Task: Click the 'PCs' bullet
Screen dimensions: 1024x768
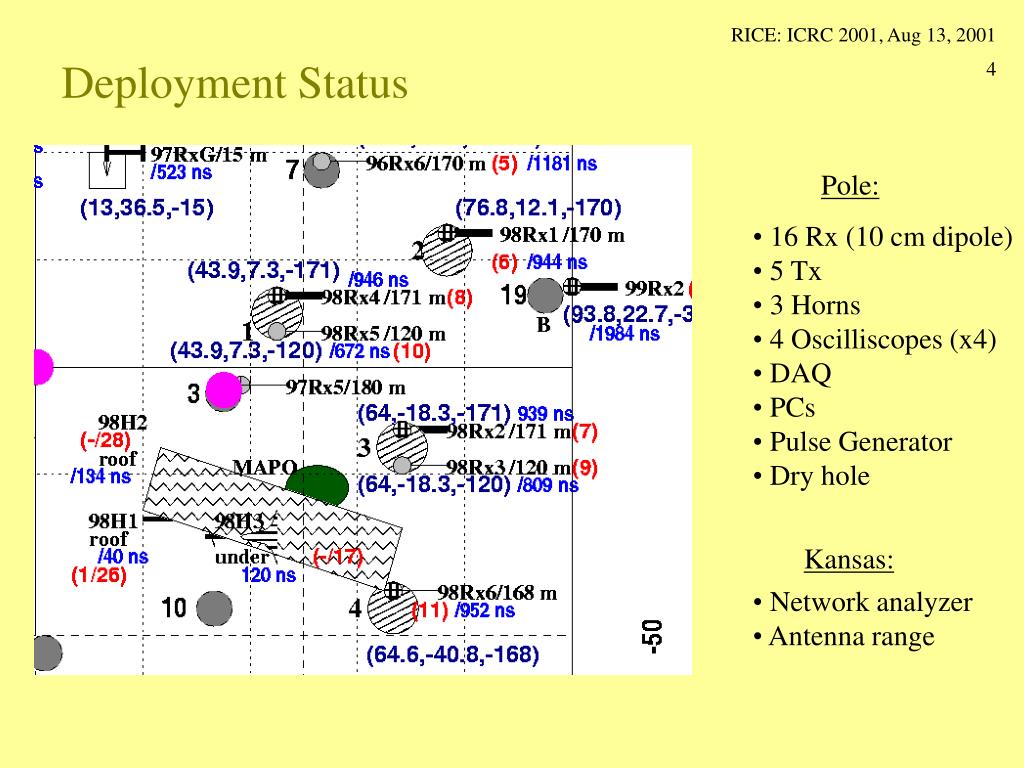Action: coord(792,408)
